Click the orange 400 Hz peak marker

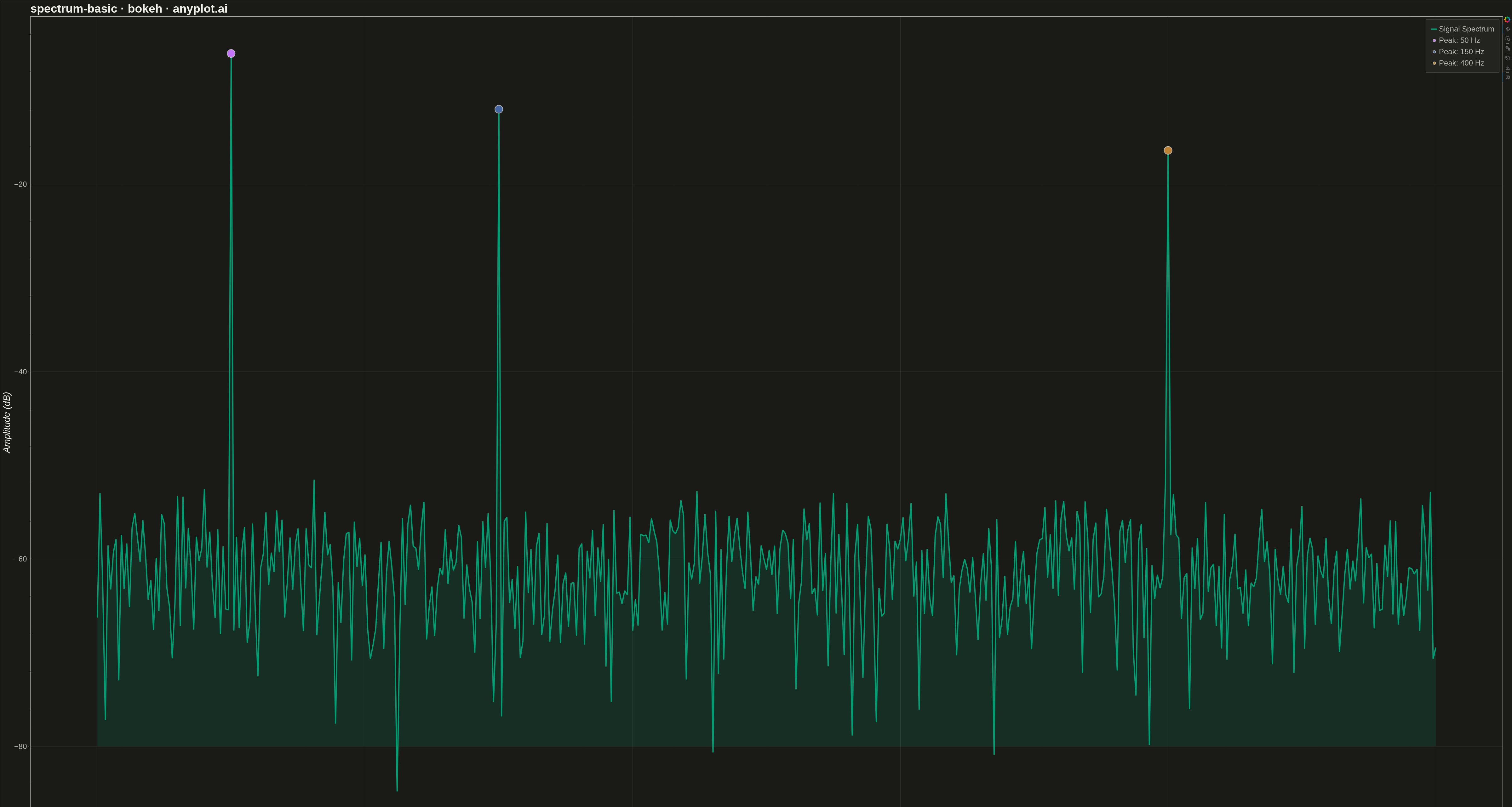tap(1168, 150)
